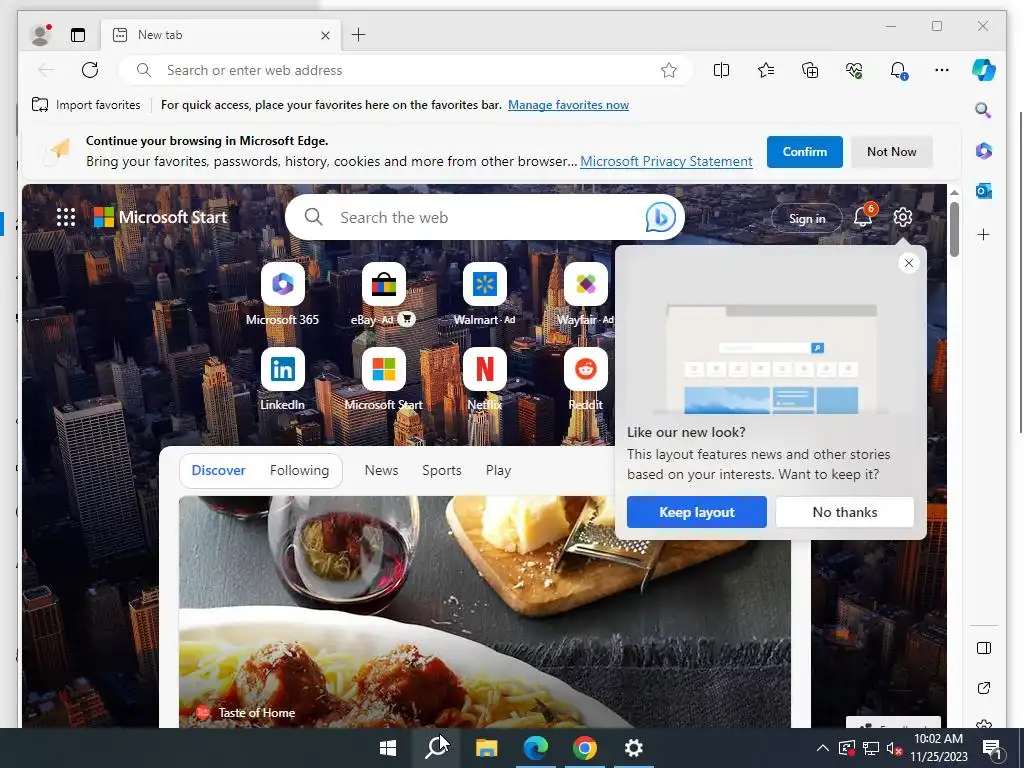Open Settings and more ellipsis menu
The image size is (1024, 768).
[x=942, y=70]
